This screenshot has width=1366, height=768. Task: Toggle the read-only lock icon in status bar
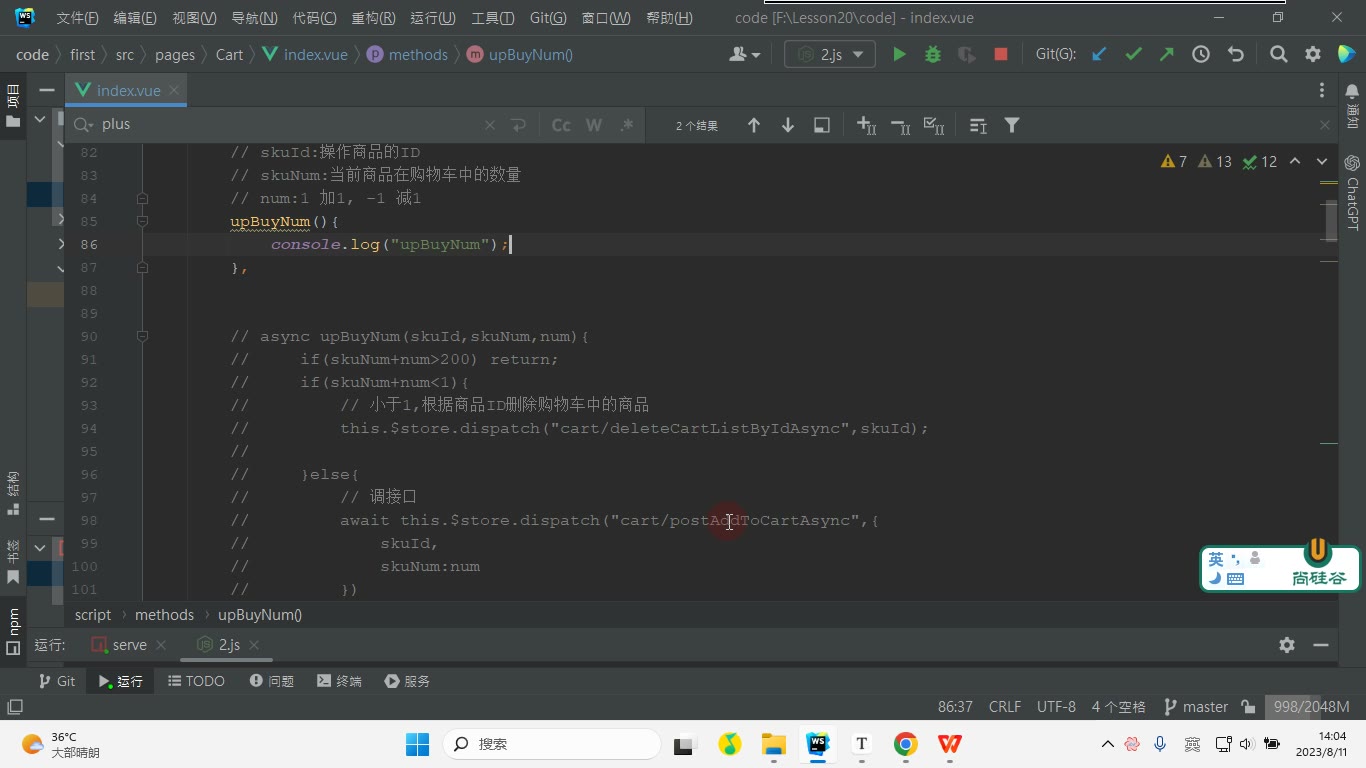point(1248,707)
